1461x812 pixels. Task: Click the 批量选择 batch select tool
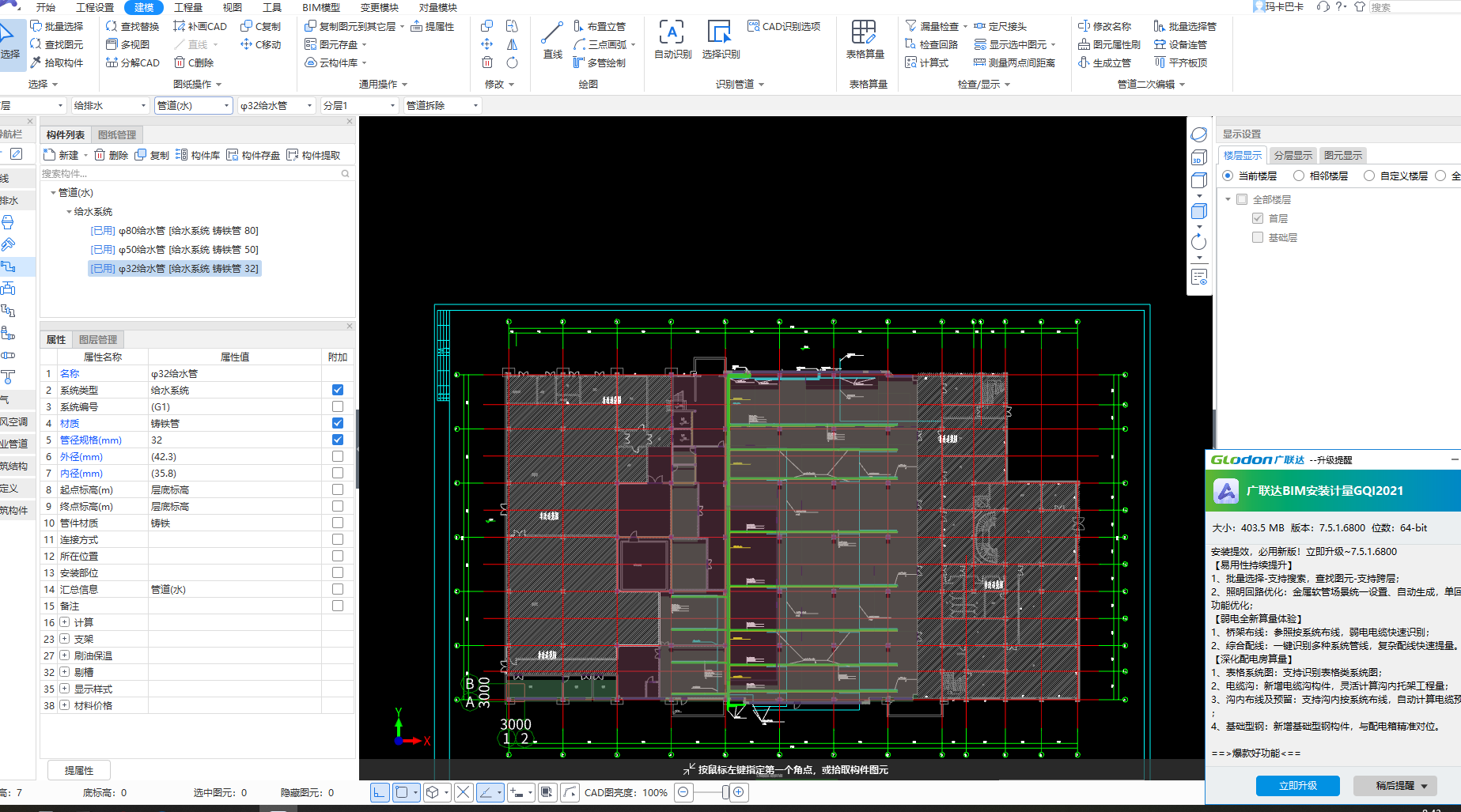[57, 26]
